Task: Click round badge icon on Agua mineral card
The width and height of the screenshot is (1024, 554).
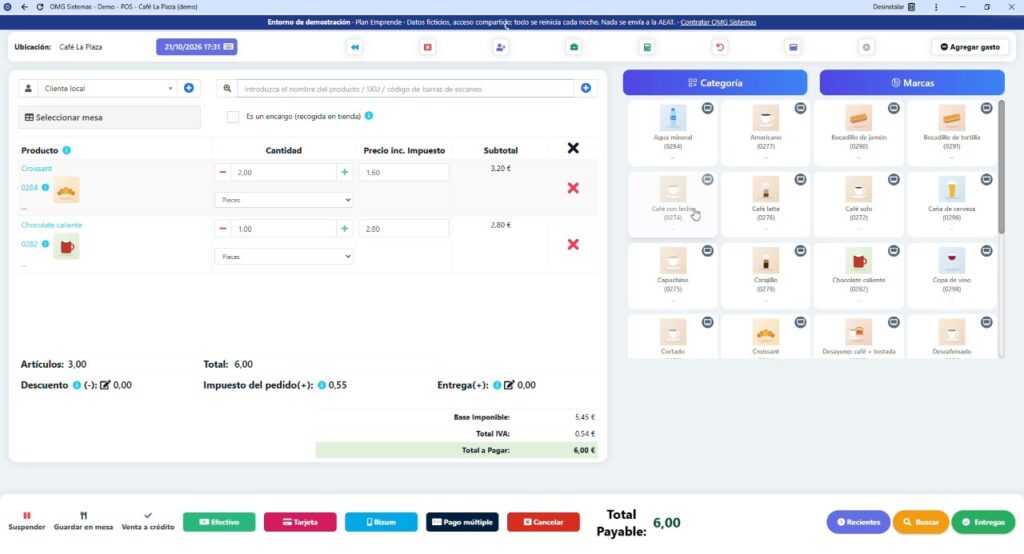Action: tap(707, 108)
